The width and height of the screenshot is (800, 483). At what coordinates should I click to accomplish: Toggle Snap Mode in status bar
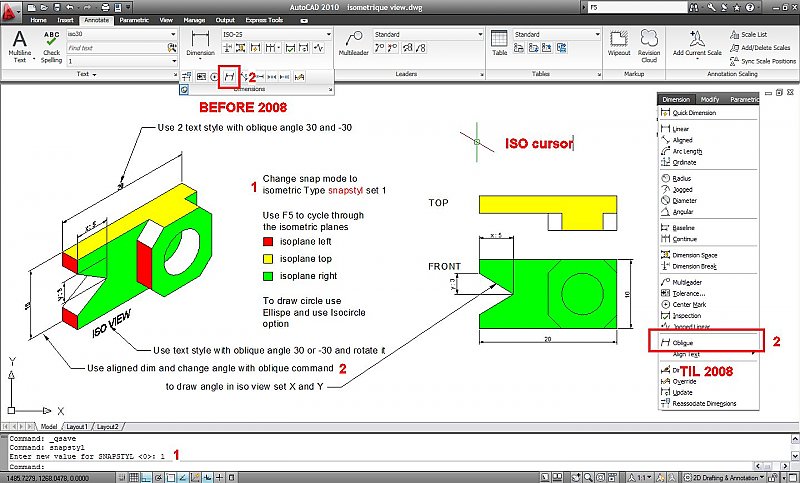tap(121, 477)
